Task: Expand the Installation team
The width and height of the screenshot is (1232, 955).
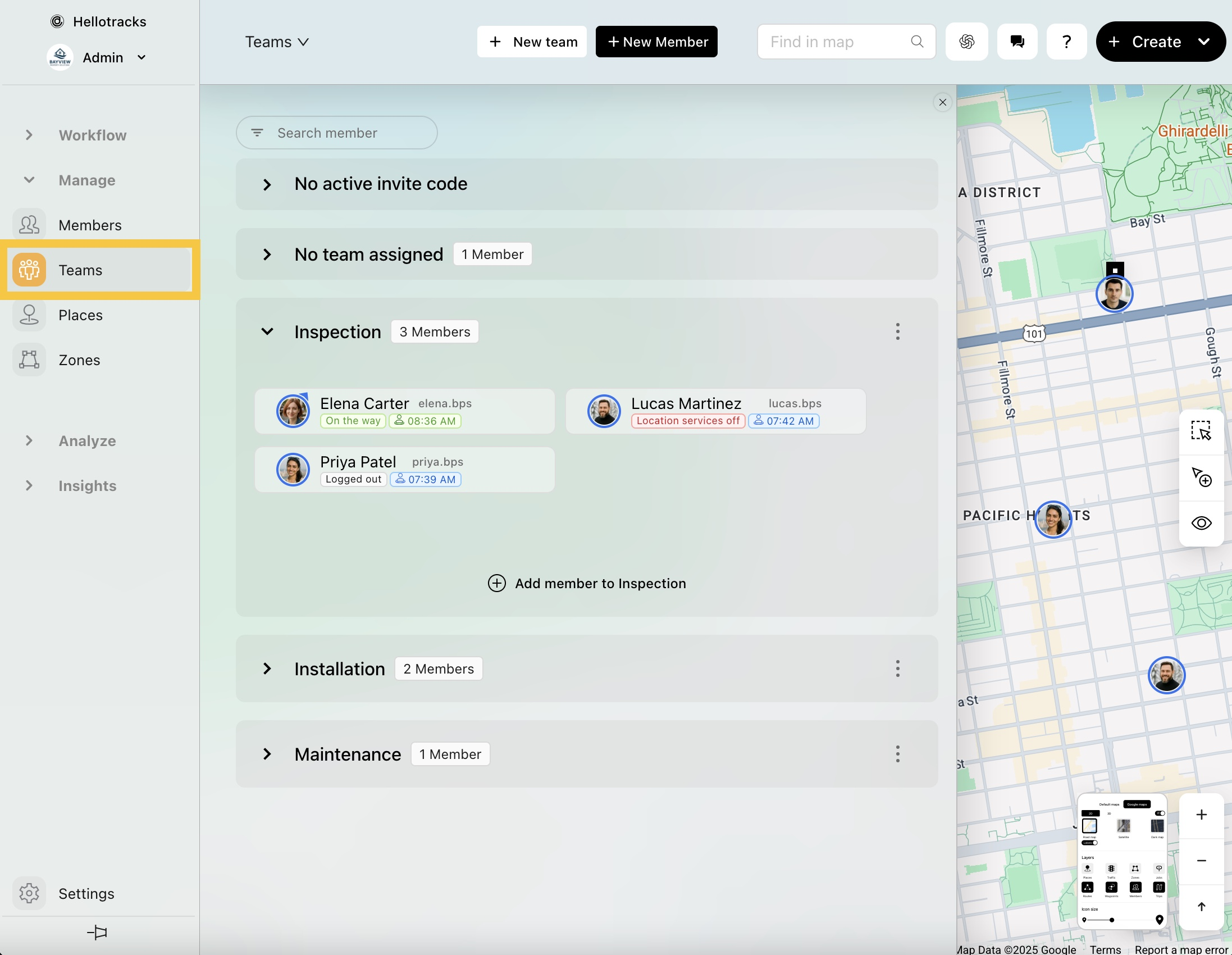Action: (x=267, y=669)
